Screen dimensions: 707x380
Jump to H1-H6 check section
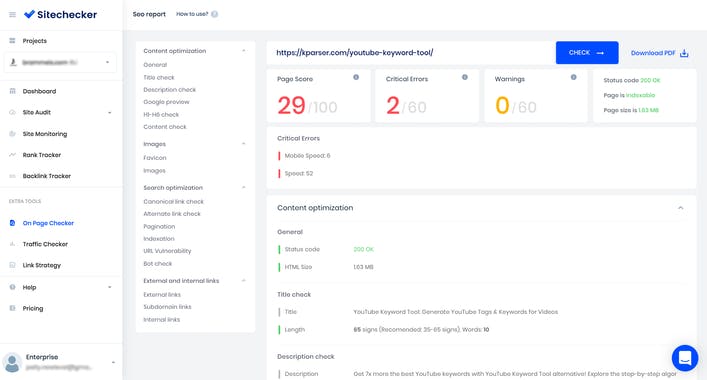[x=161, y=114]
